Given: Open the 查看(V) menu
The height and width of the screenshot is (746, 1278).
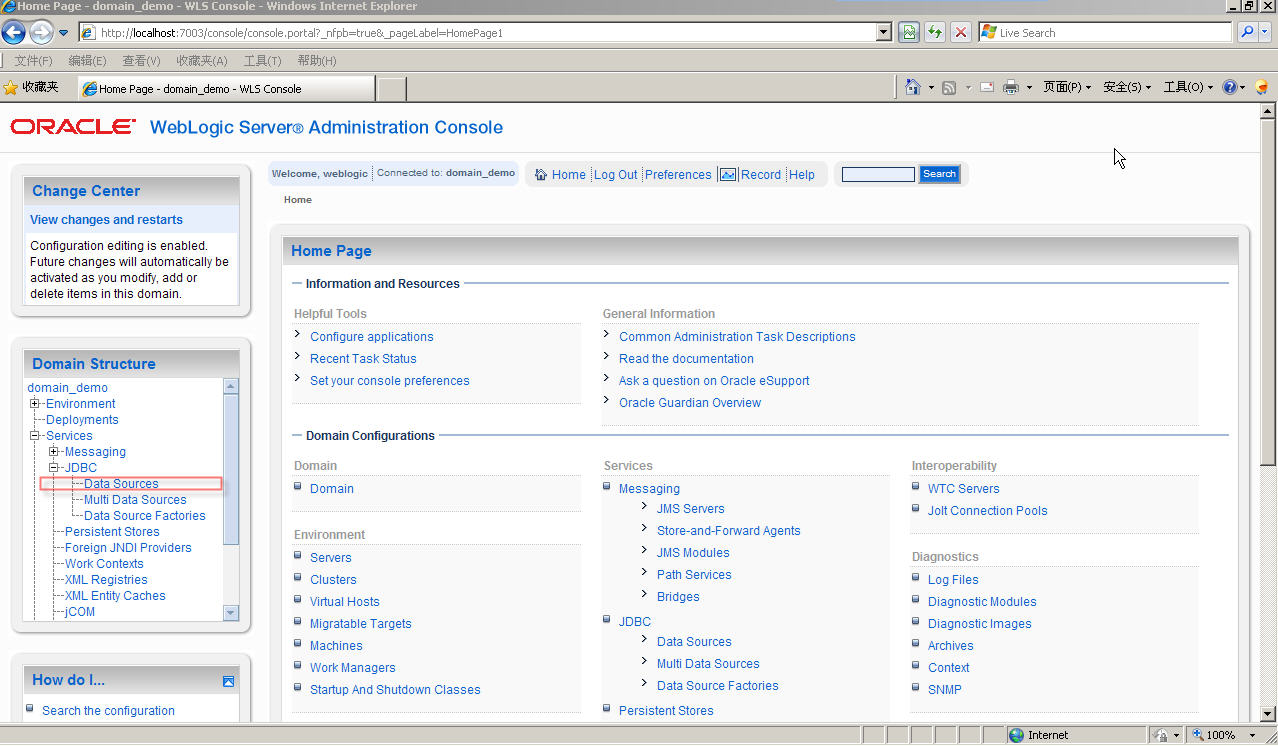Looking at the screenshot, I should tap(141, 61).
